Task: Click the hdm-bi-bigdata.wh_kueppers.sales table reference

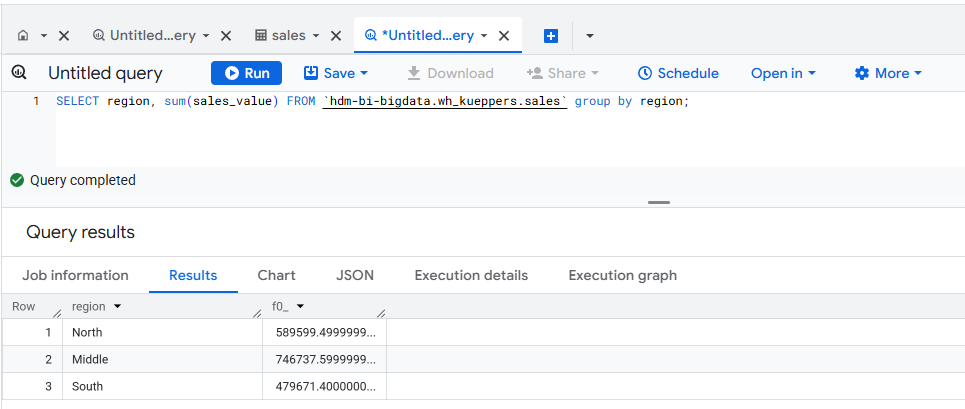Action: pyautogui.click(x=444, y=101)
